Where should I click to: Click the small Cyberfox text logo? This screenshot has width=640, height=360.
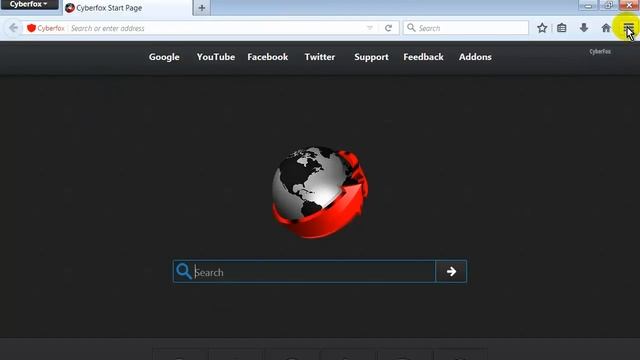click(x=600, y=52)
